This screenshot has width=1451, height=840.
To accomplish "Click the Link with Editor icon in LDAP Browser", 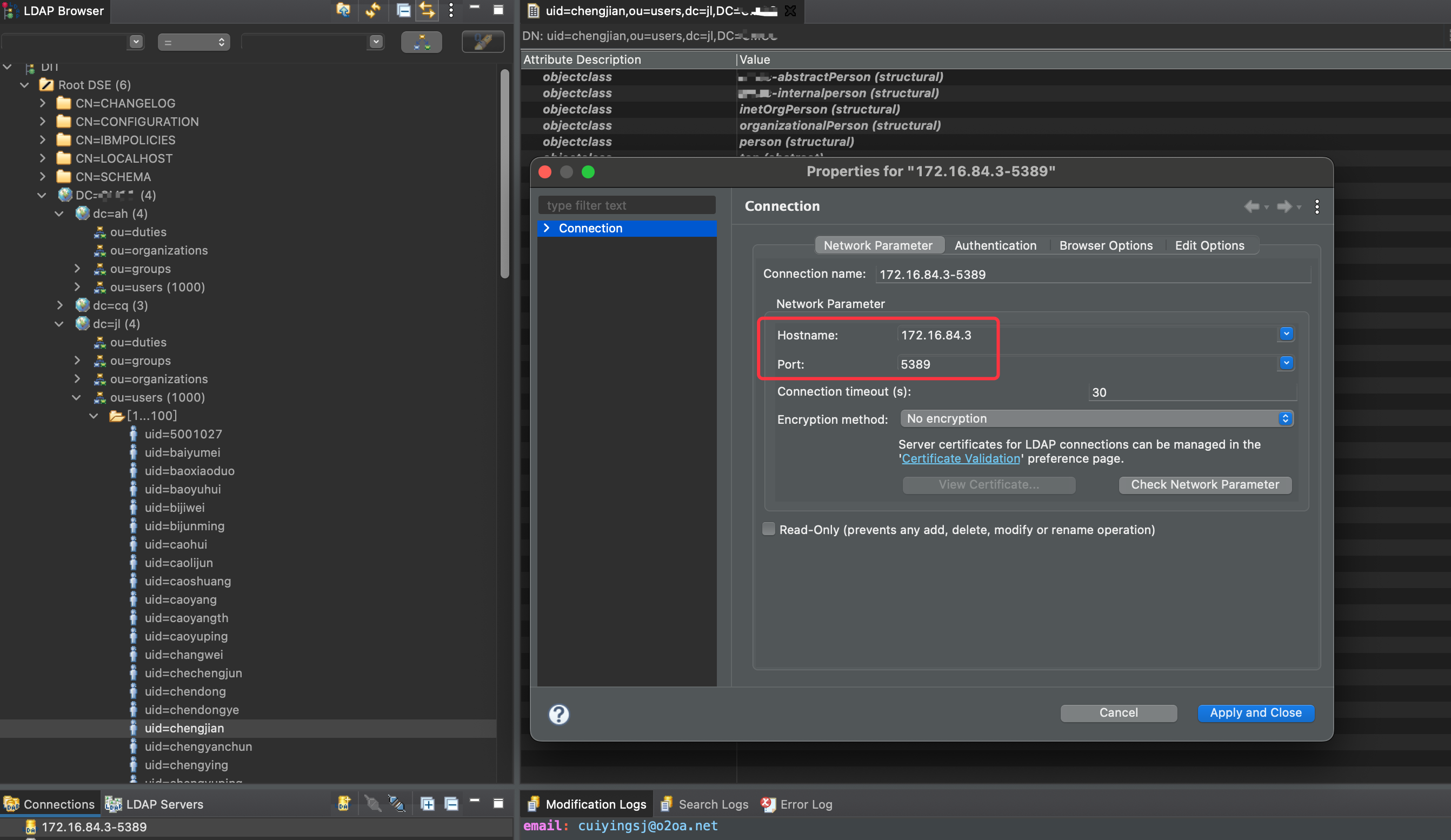I will click(427, 10).
